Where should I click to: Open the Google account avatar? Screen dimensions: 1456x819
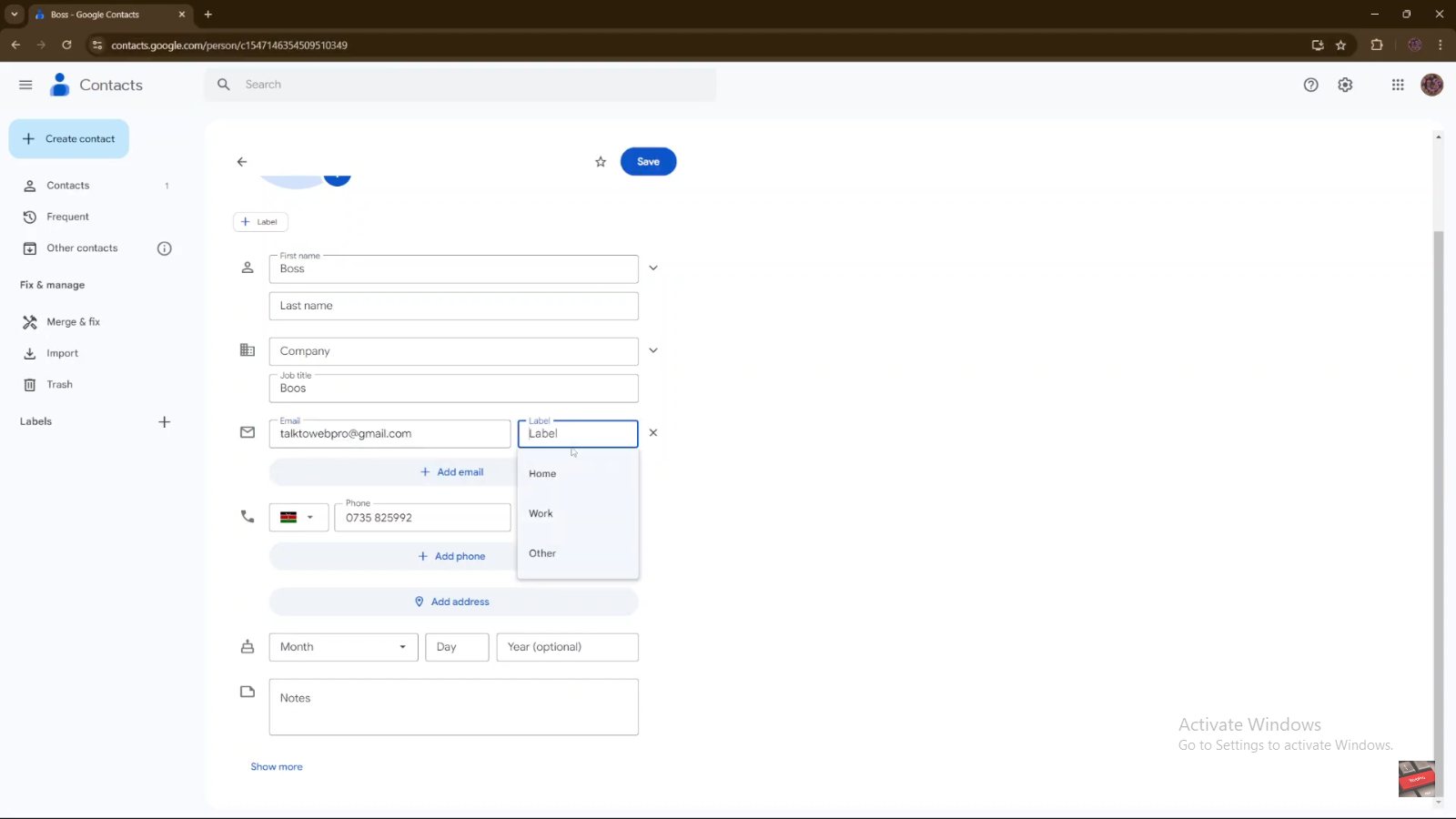click(1431, 85)
